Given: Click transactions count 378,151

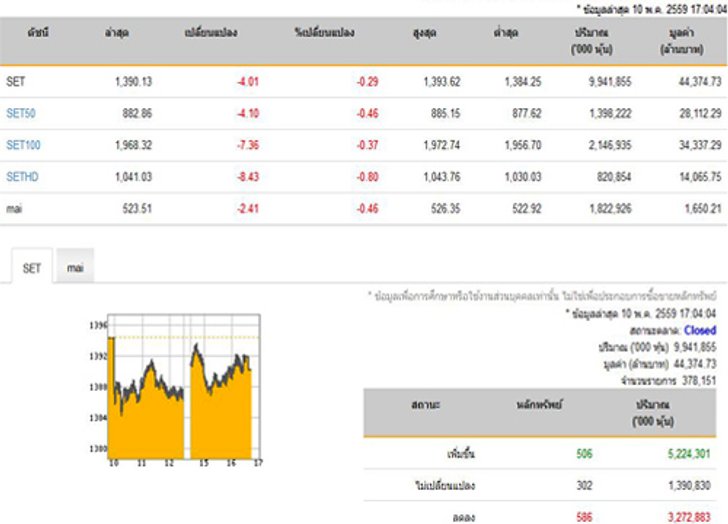Looking at the screenshot, I should tap(699, 381).
